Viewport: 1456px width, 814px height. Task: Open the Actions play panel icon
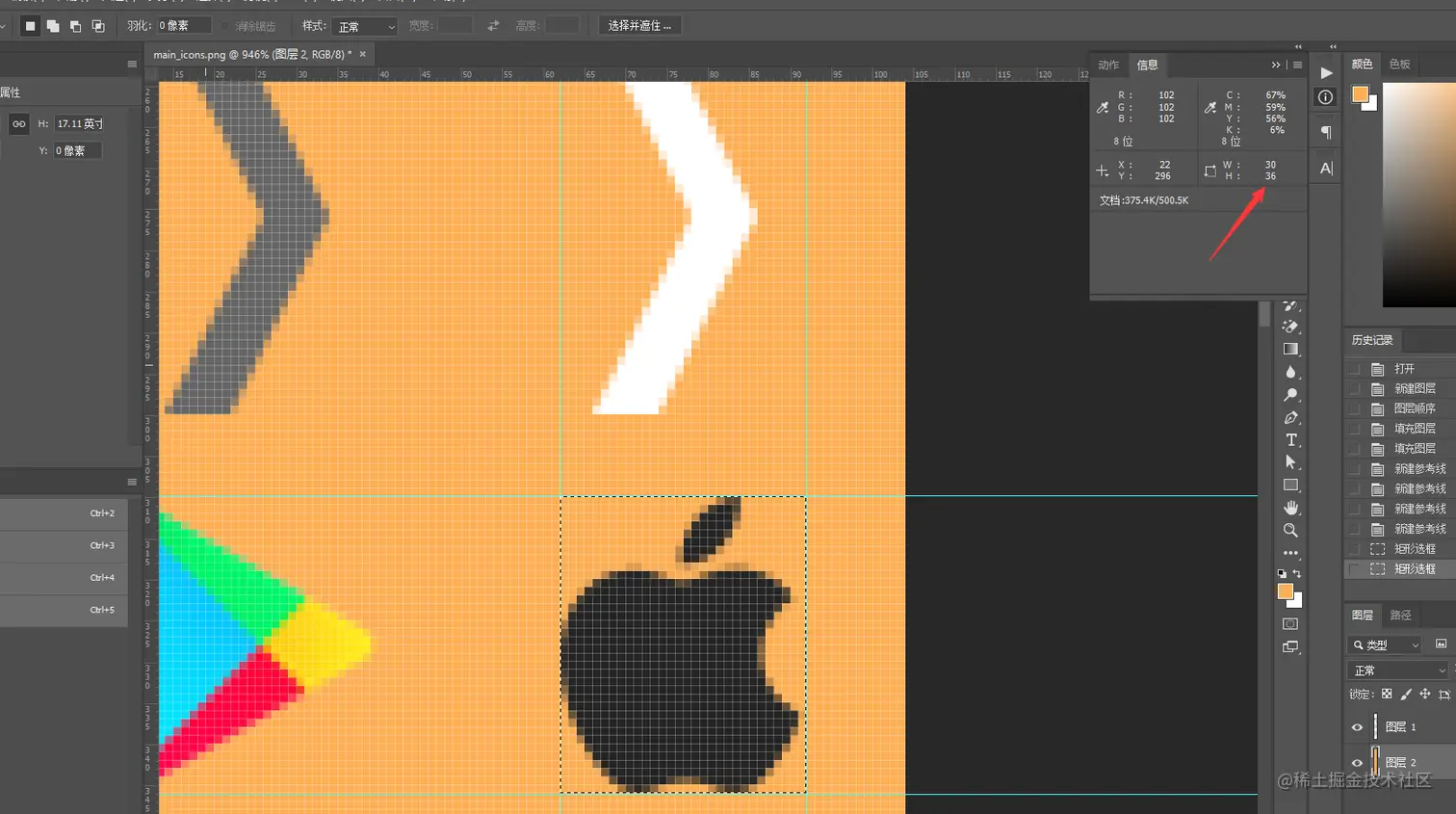(1326, 73)
